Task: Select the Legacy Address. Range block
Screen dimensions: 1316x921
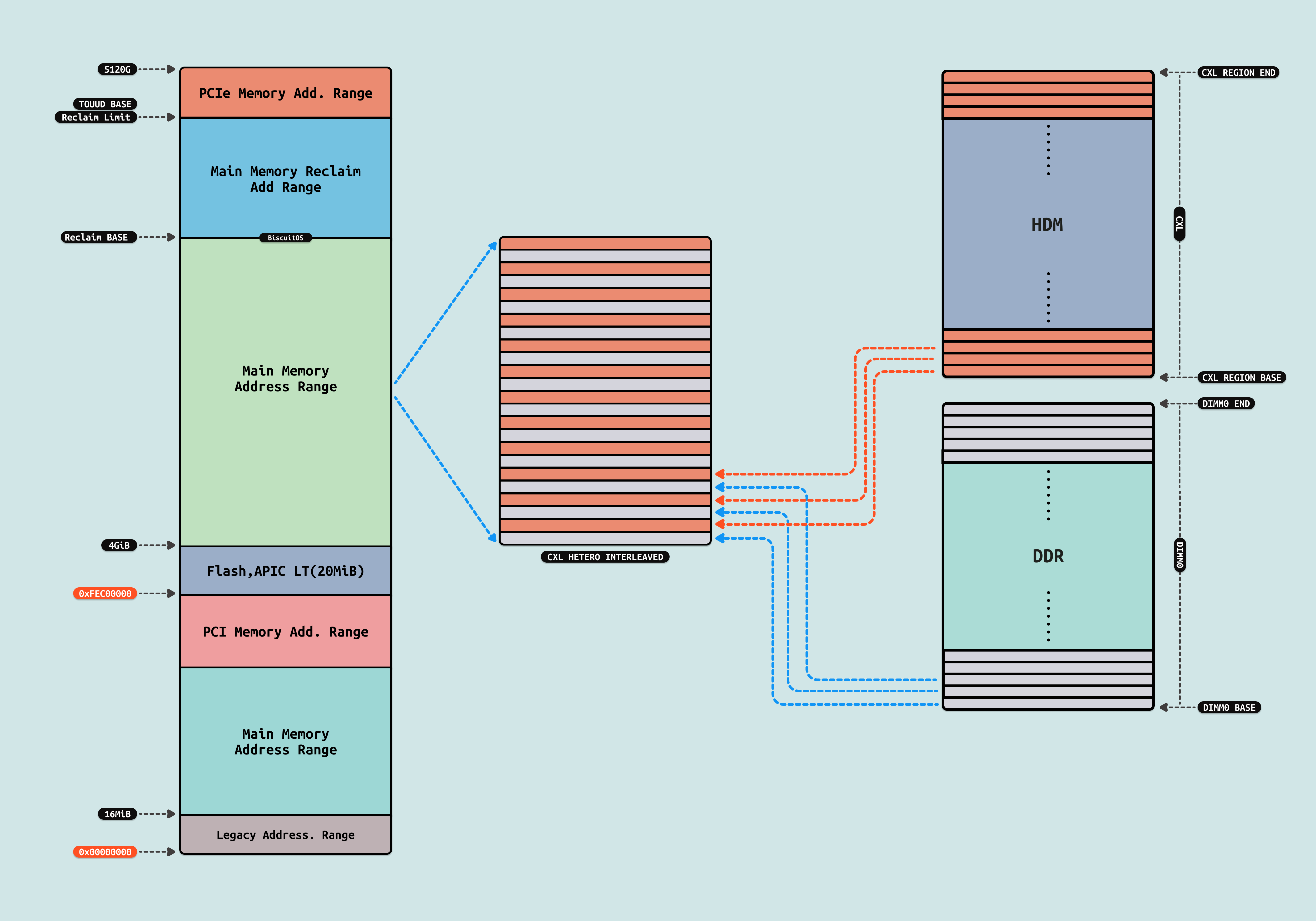Action: tap(285, 834)
